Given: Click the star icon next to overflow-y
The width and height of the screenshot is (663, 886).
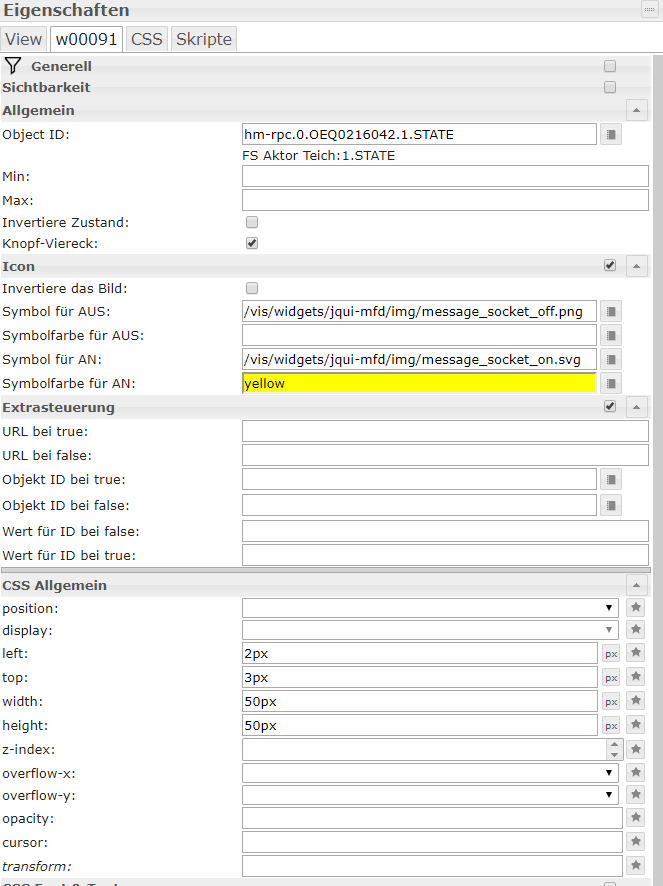Looking at the screenshot, I should pyautogui.click(x=636, y=794).
